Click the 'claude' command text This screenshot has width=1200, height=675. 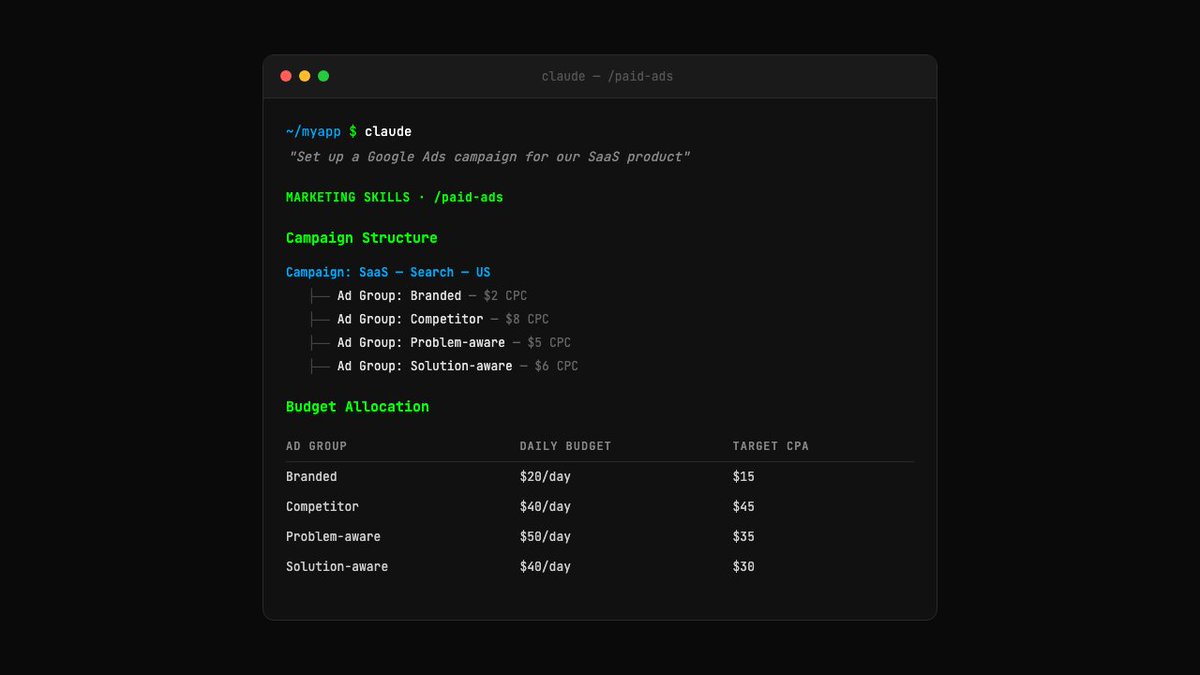(x=388, y=132)
